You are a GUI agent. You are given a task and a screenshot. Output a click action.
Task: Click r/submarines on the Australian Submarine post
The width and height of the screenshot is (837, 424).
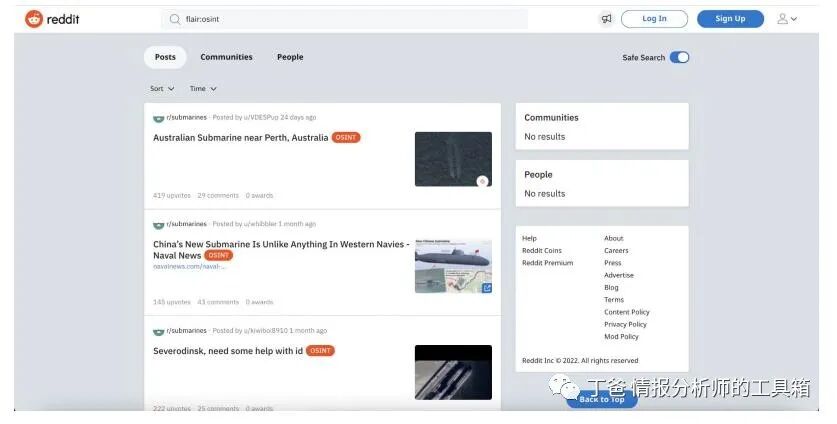186,117
